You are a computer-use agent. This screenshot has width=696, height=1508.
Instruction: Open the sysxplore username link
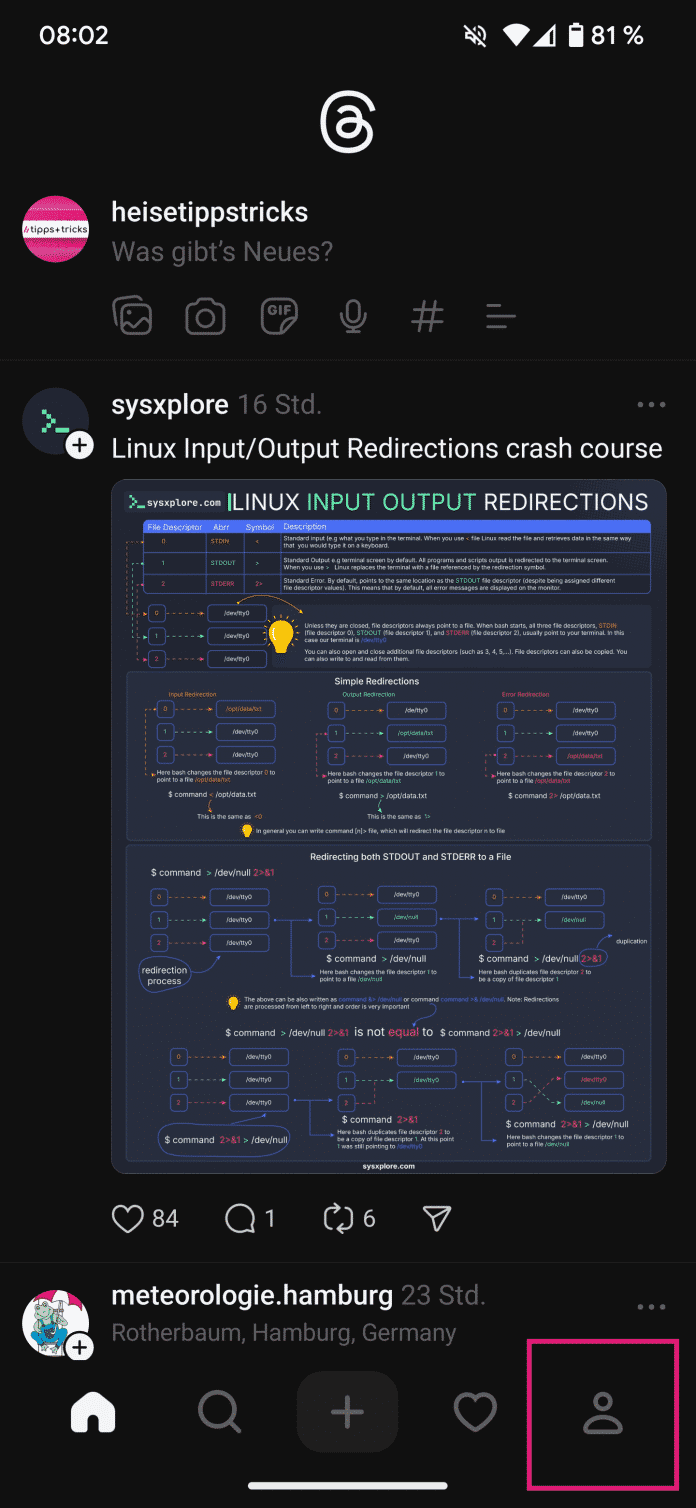[x=170, y=405]
